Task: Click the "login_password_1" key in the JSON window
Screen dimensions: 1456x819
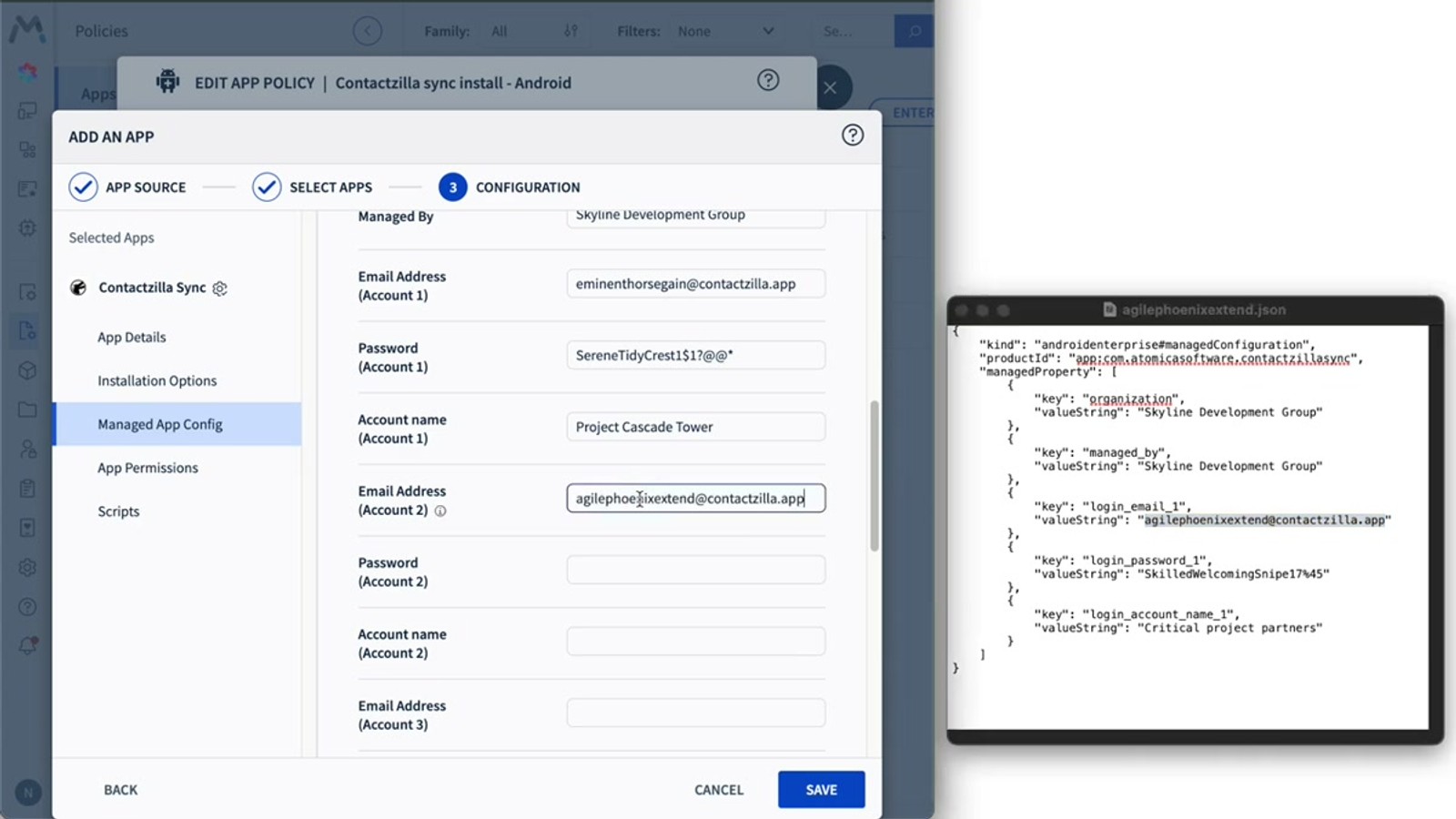Action: coord(1145,561)
